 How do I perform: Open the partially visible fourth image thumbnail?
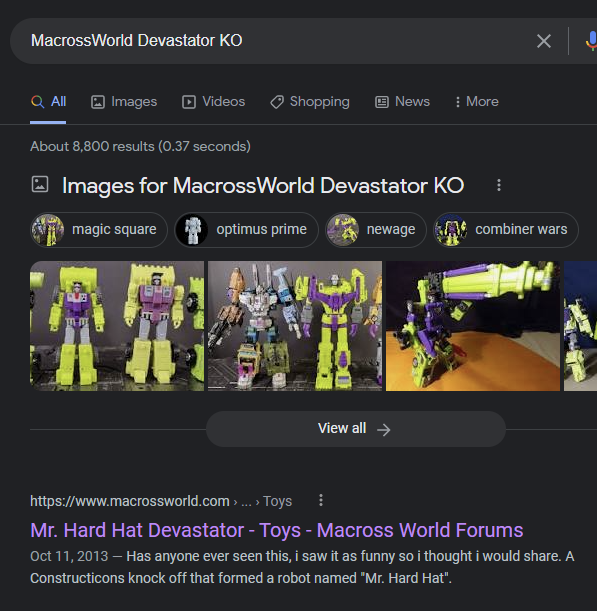click(581, 326)
